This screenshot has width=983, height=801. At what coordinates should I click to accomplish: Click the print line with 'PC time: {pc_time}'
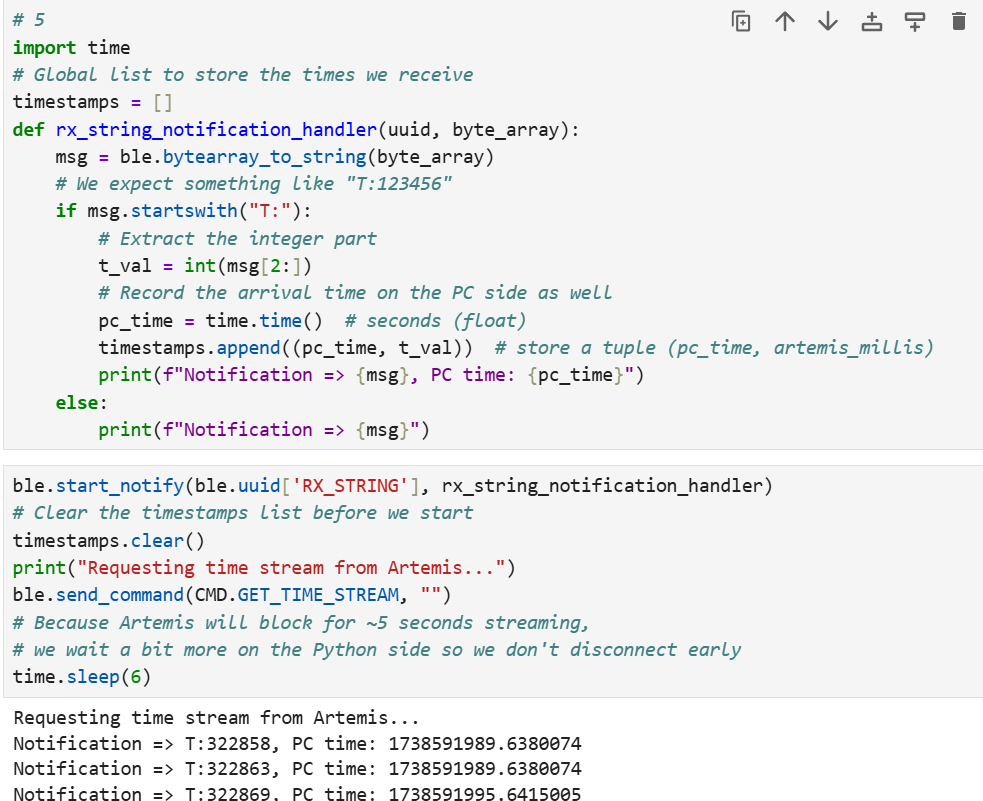pyautogui.click(x=371, y=375)
